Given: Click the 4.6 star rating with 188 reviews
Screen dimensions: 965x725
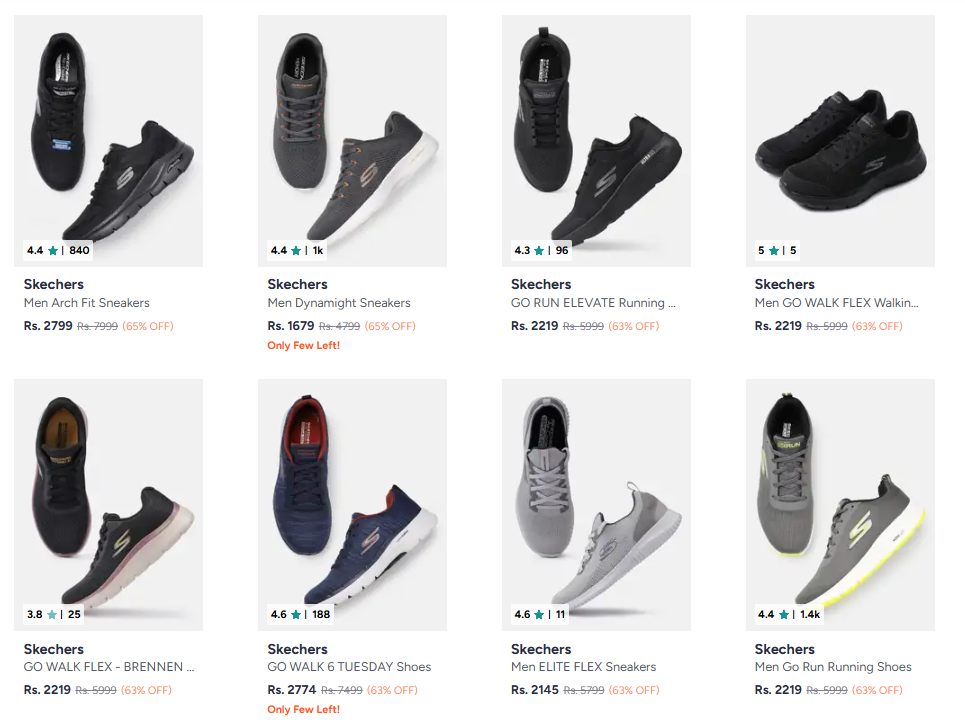Looking at the screenshot, I should [300, 614].
